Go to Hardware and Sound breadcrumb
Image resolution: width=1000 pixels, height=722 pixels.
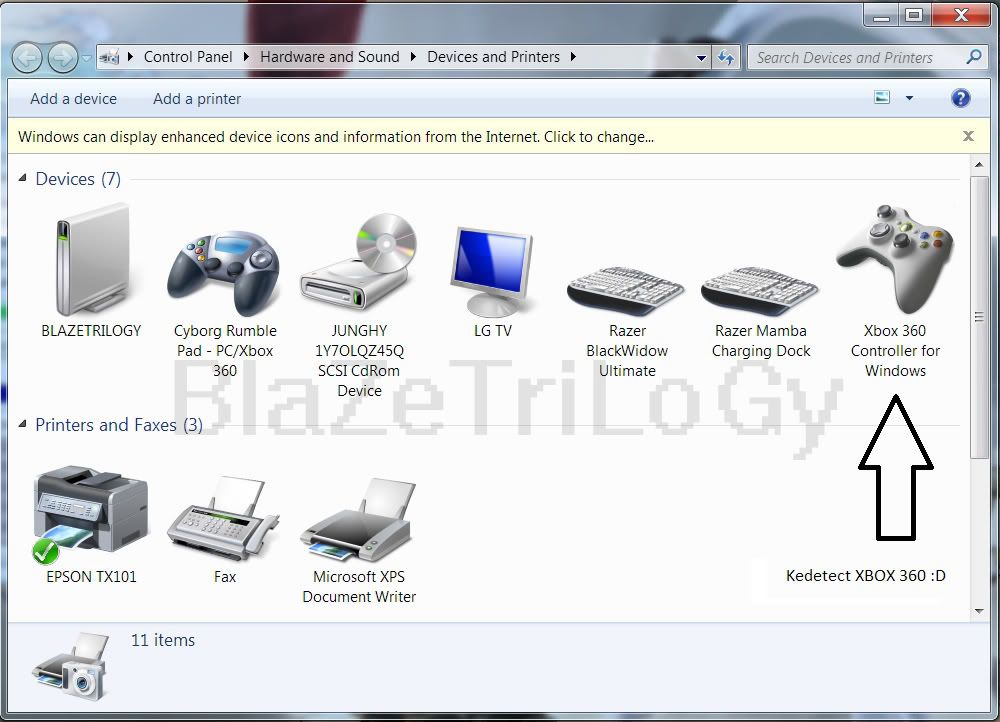[330, 57]
